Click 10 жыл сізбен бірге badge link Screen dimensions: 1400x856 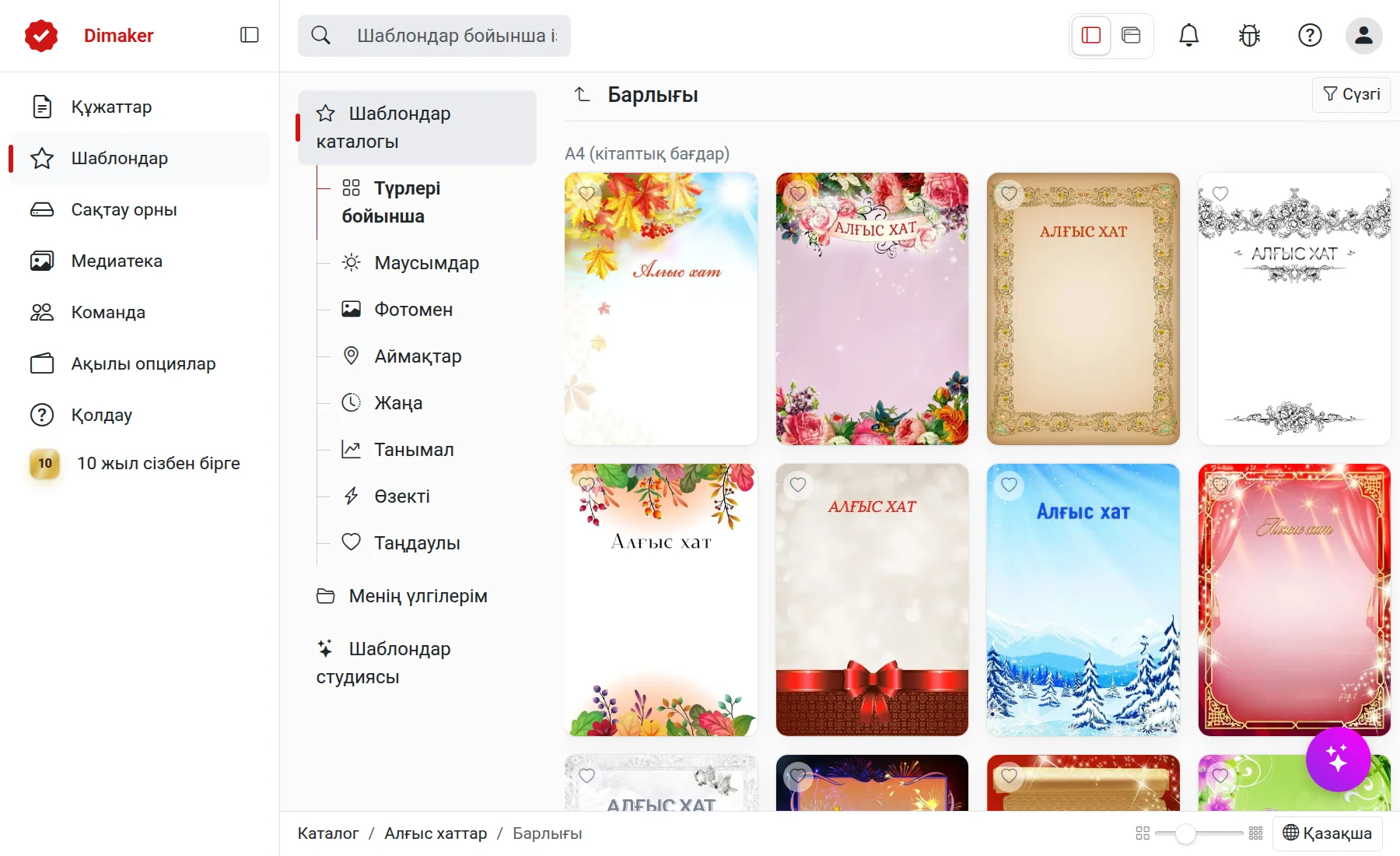pos(138,463)
